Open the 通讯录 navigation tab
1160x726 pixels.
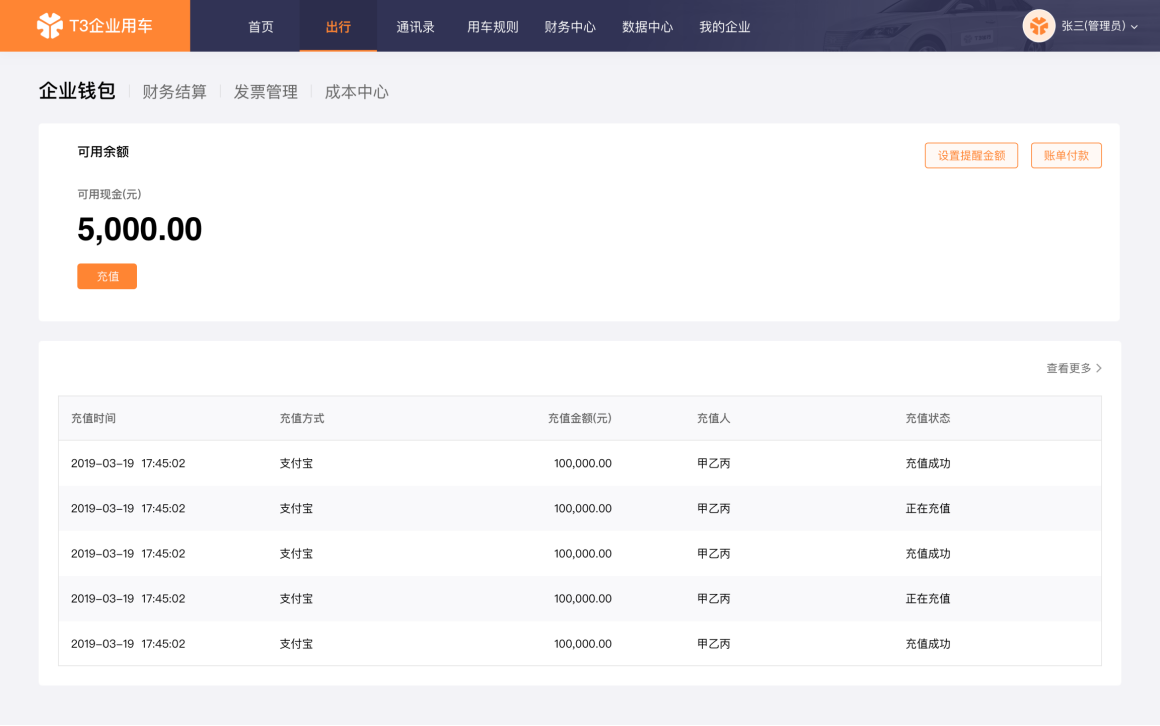click(x=415, y=27)
